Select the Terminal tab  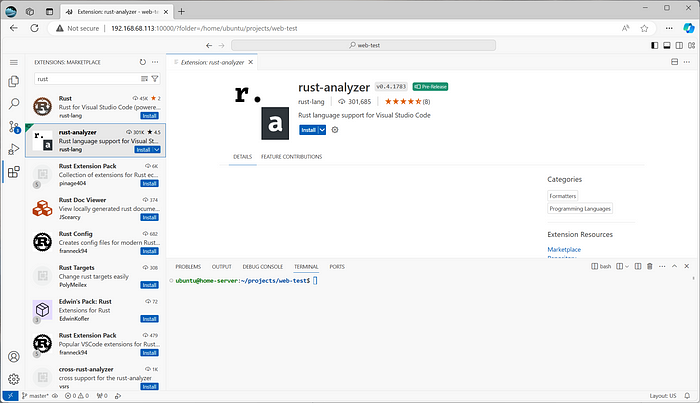(x=306, y=267)
